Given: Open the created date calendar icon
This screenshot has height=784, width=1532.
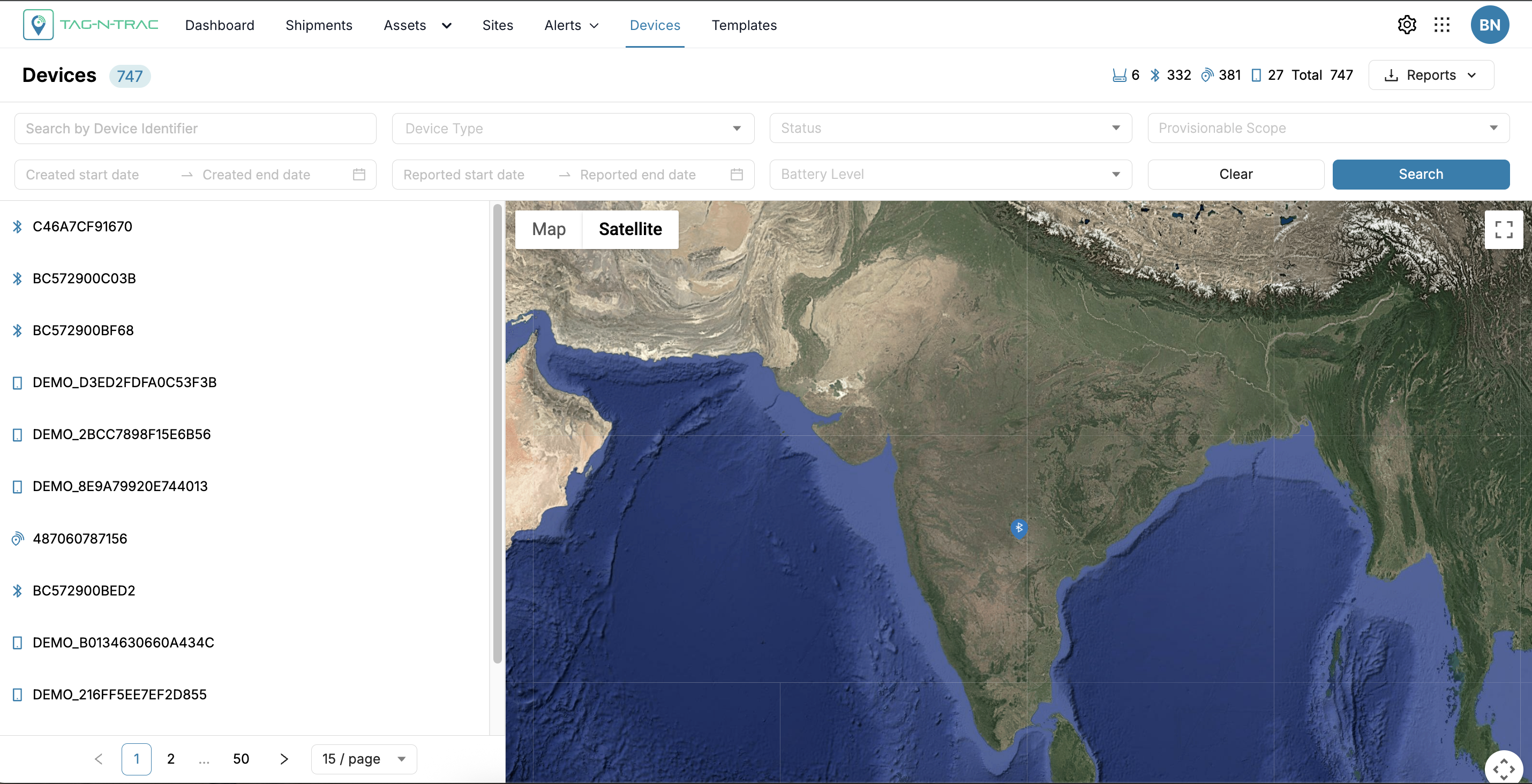Looking at the screenshot, I should 358,174.
